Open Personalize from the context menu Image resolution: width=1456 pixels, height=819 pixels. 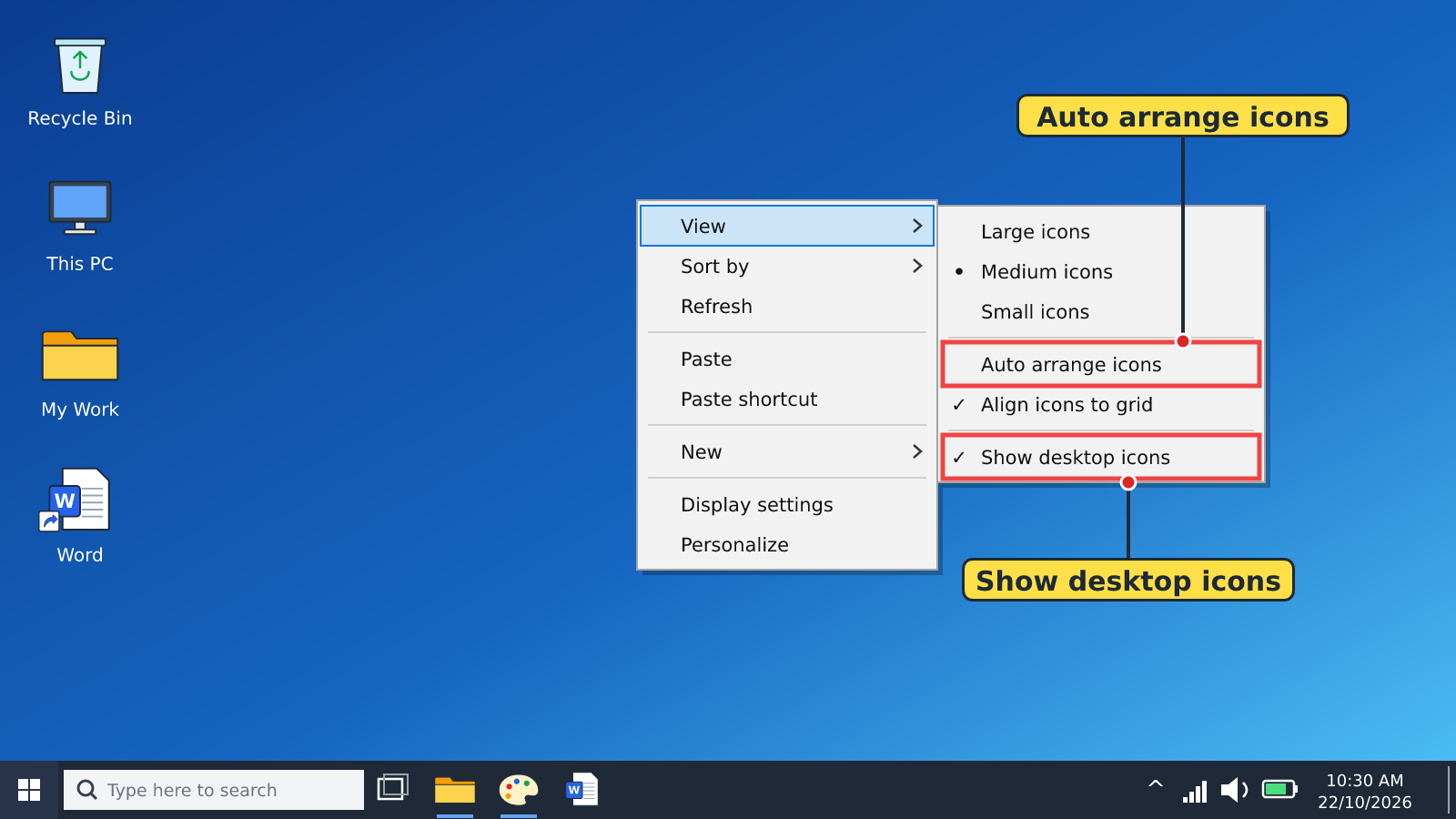[x=787, y=544]
